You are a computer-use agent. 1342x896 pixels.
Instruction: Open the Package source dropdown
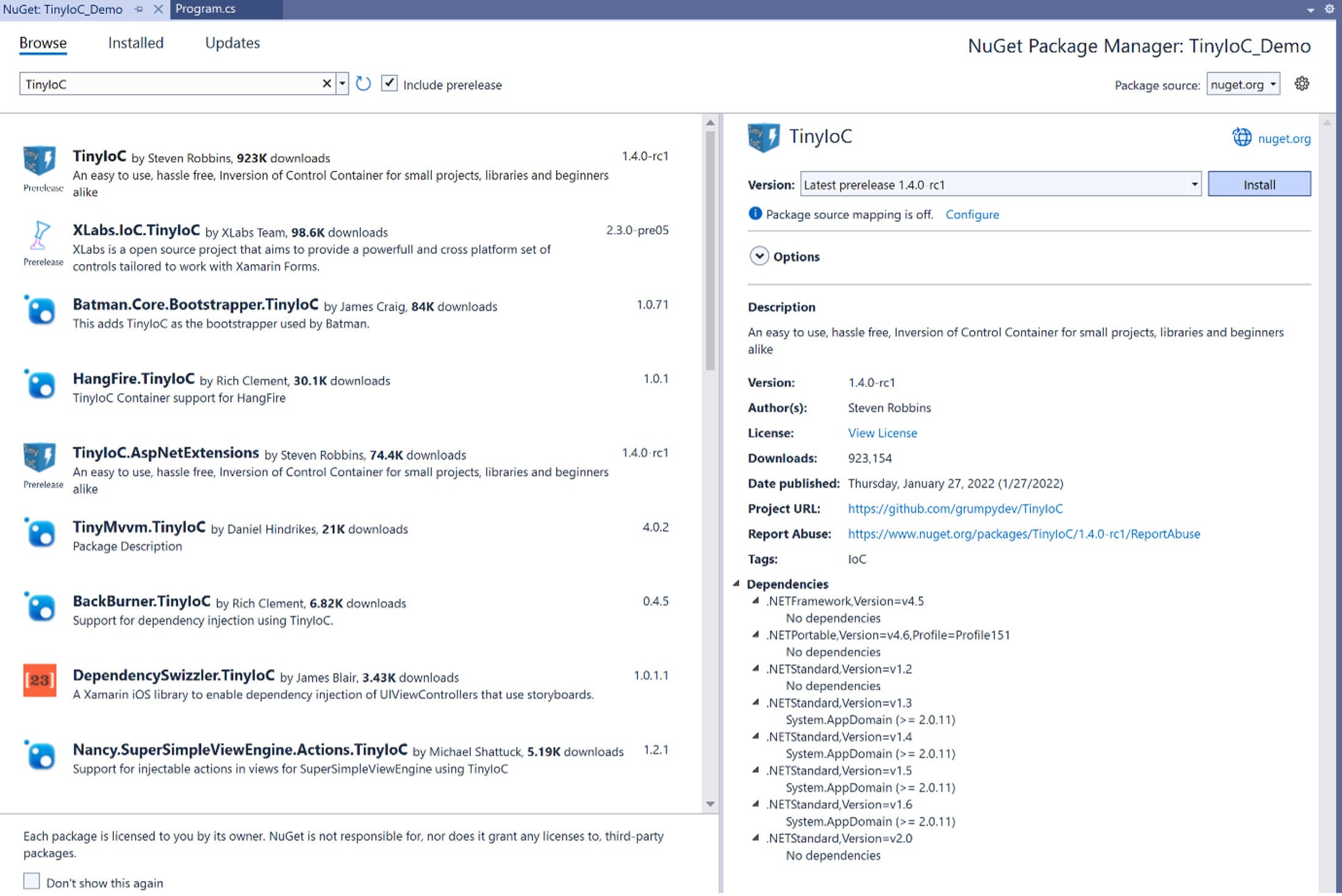coord(1243,84)
